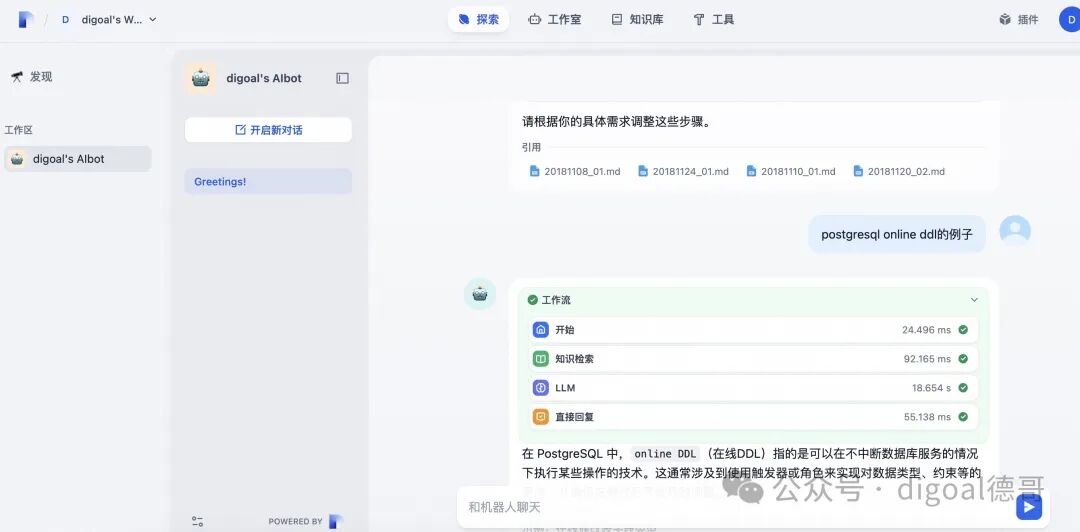Click the blue send message button
The image size is (1080, 532).
tap(1029, 507)
